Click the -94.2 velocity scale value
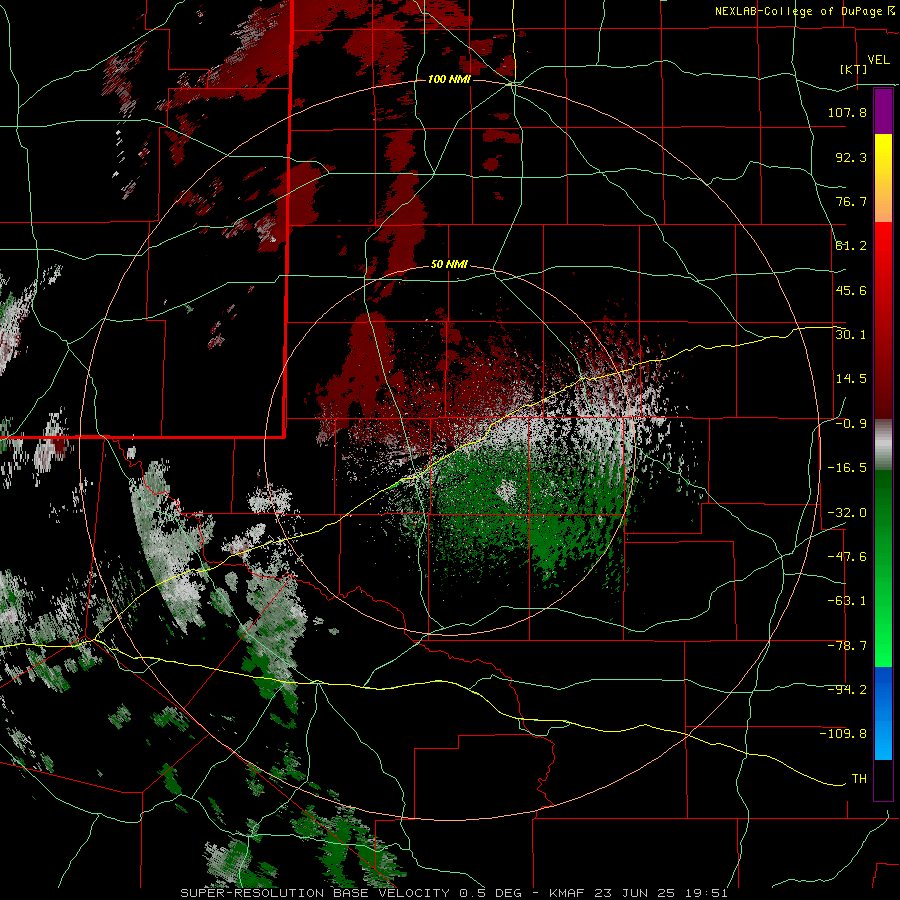The height and width of the screenshot is (900, 900). point(847,690)
